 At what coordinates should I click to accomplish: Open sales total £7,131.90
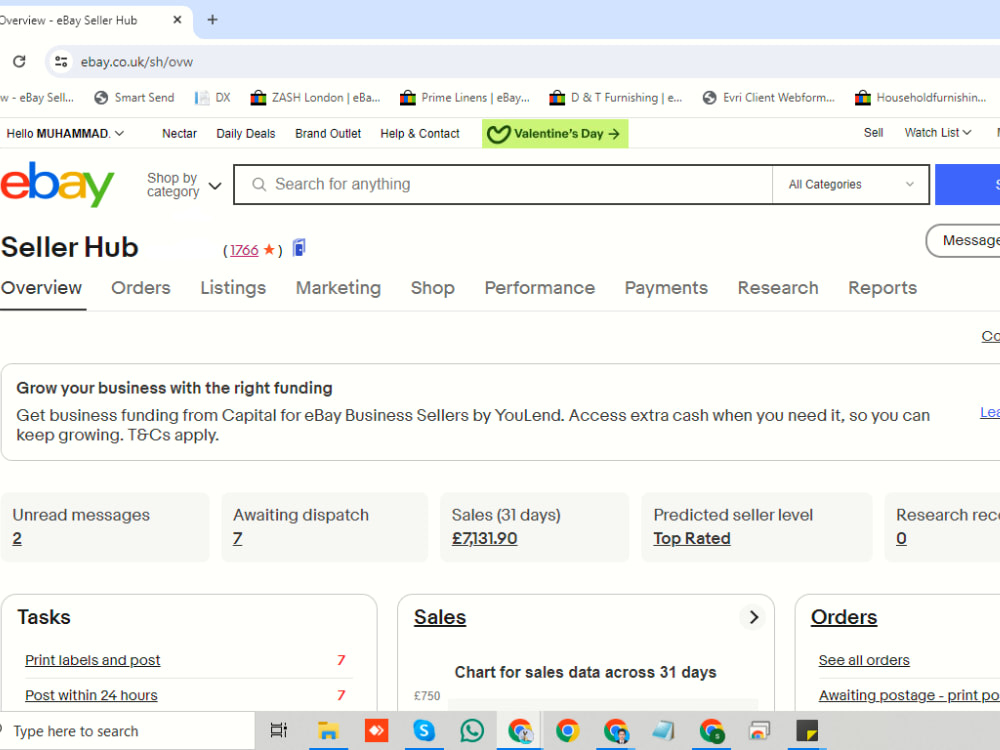(484, 538)
